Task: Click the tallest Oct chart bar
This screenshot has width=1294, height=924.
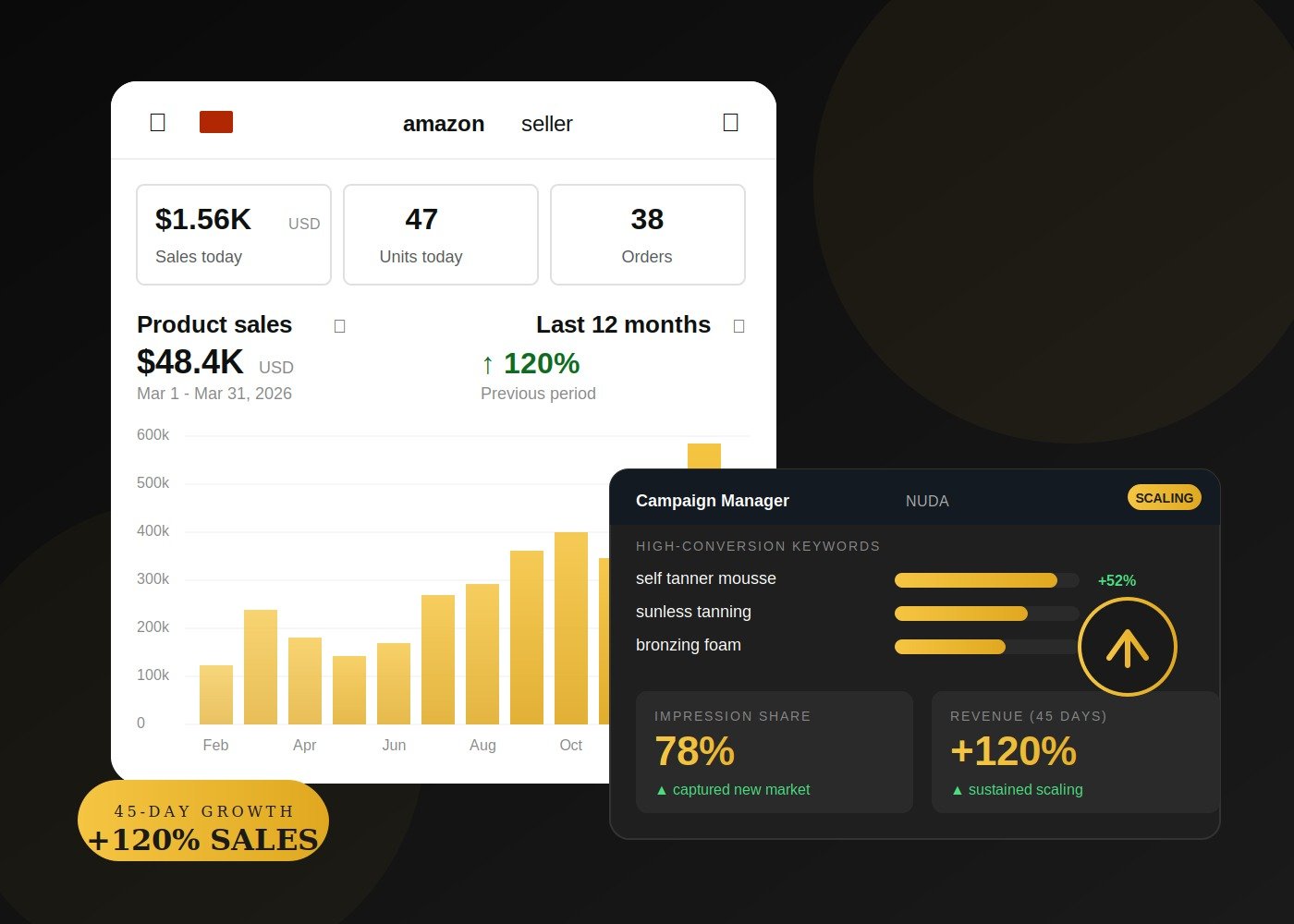Action: point(570,628)
